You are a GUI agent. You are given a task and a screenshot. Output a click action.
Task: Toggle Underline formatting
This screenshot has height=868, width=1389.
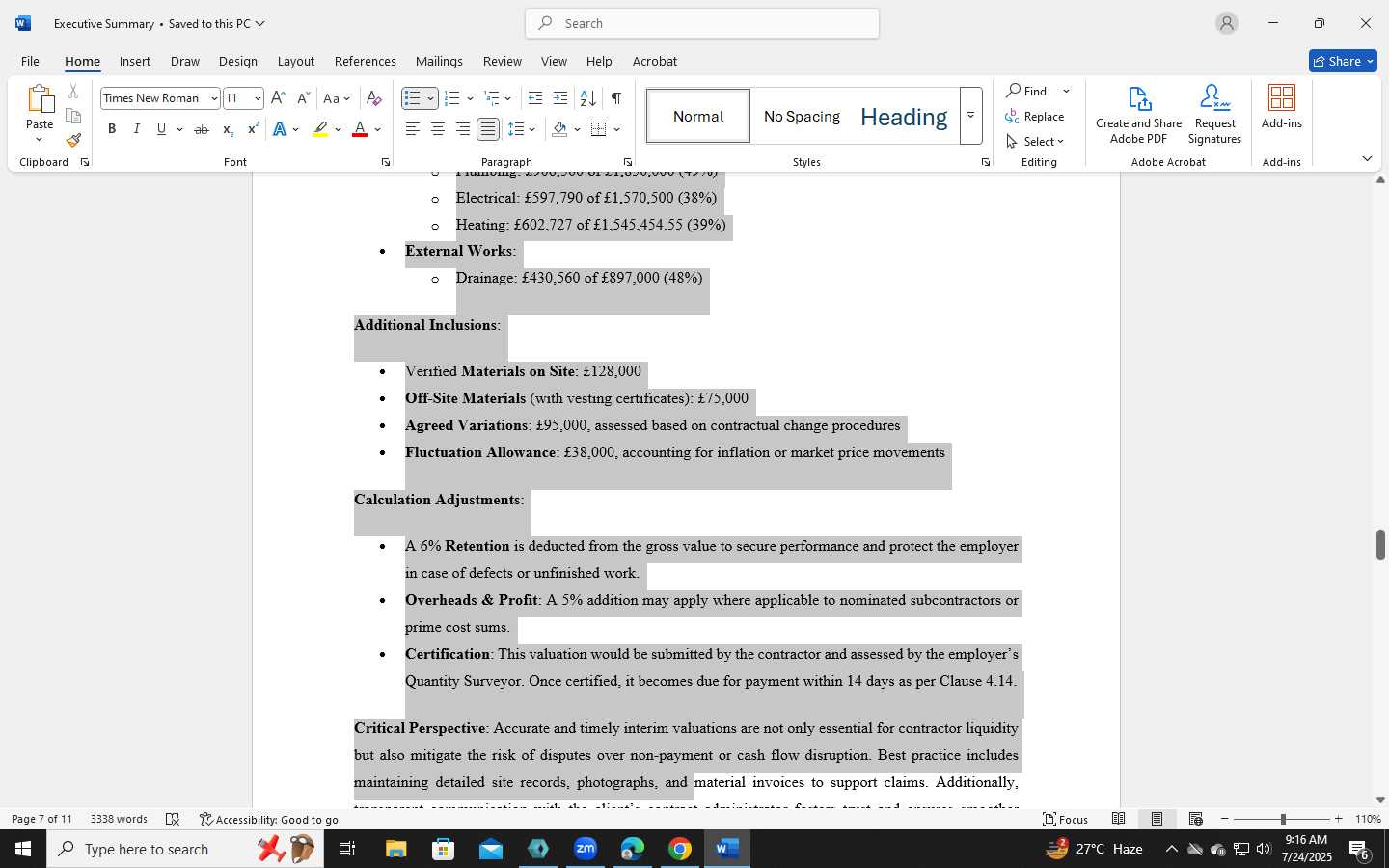point(161,129)
